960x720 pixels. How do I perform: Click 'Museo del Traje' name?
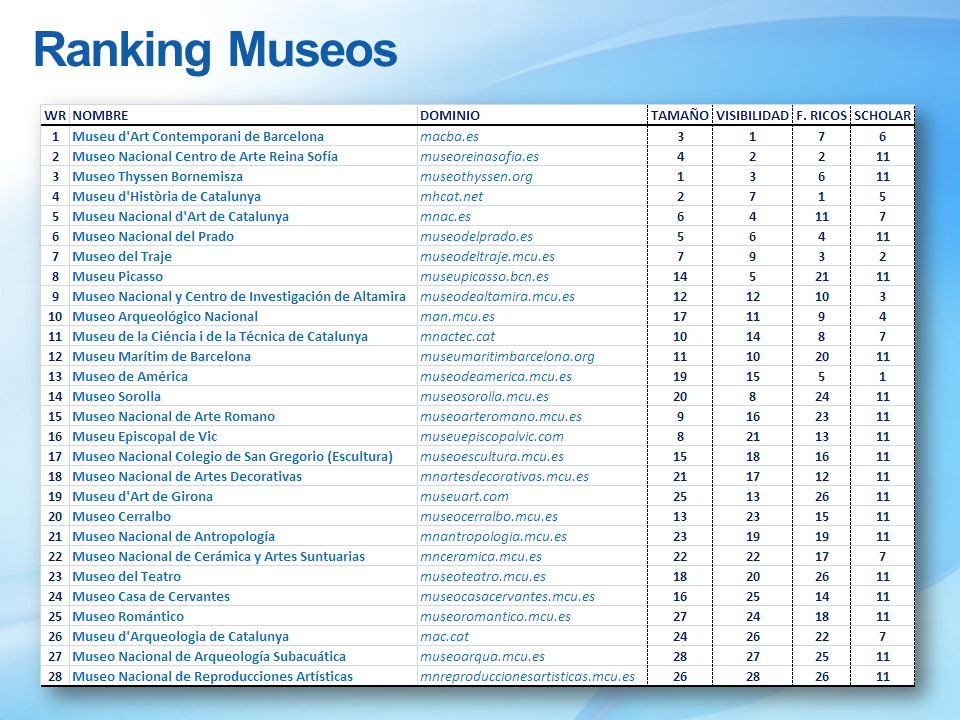click(x=122, y=257)
